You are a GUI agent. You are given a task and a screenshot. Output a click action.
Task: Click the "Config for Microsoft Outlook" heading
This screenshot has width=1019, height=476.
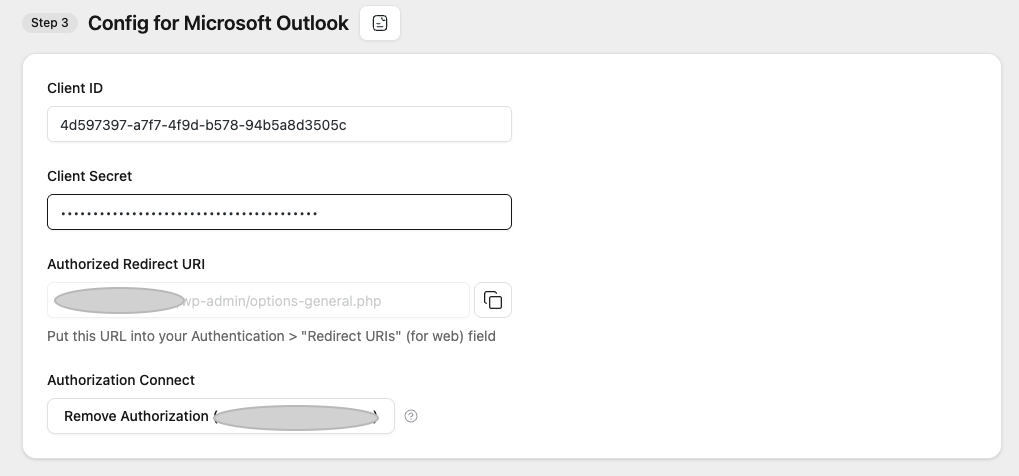pyautogui.click(x=218, y=23)
